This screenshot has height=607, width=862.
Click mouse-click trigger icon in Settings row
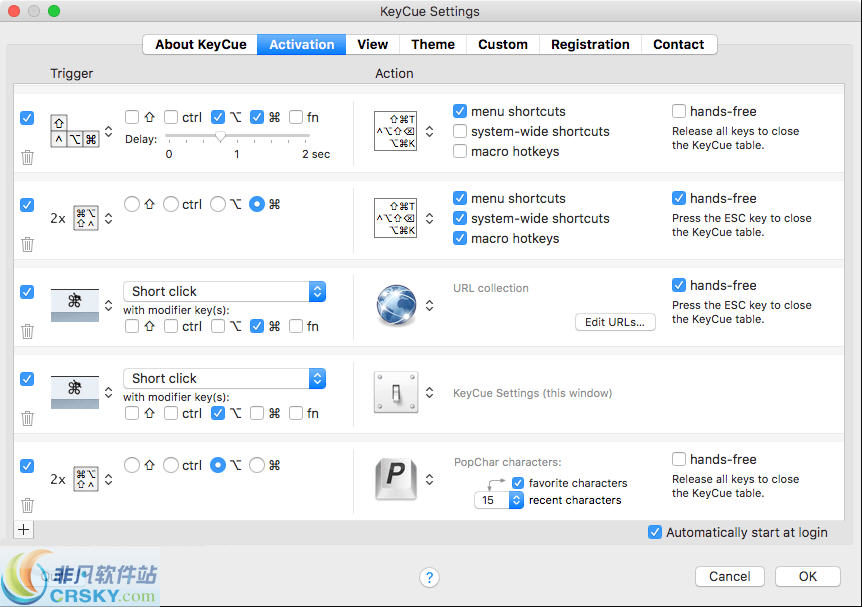[75, 392]
